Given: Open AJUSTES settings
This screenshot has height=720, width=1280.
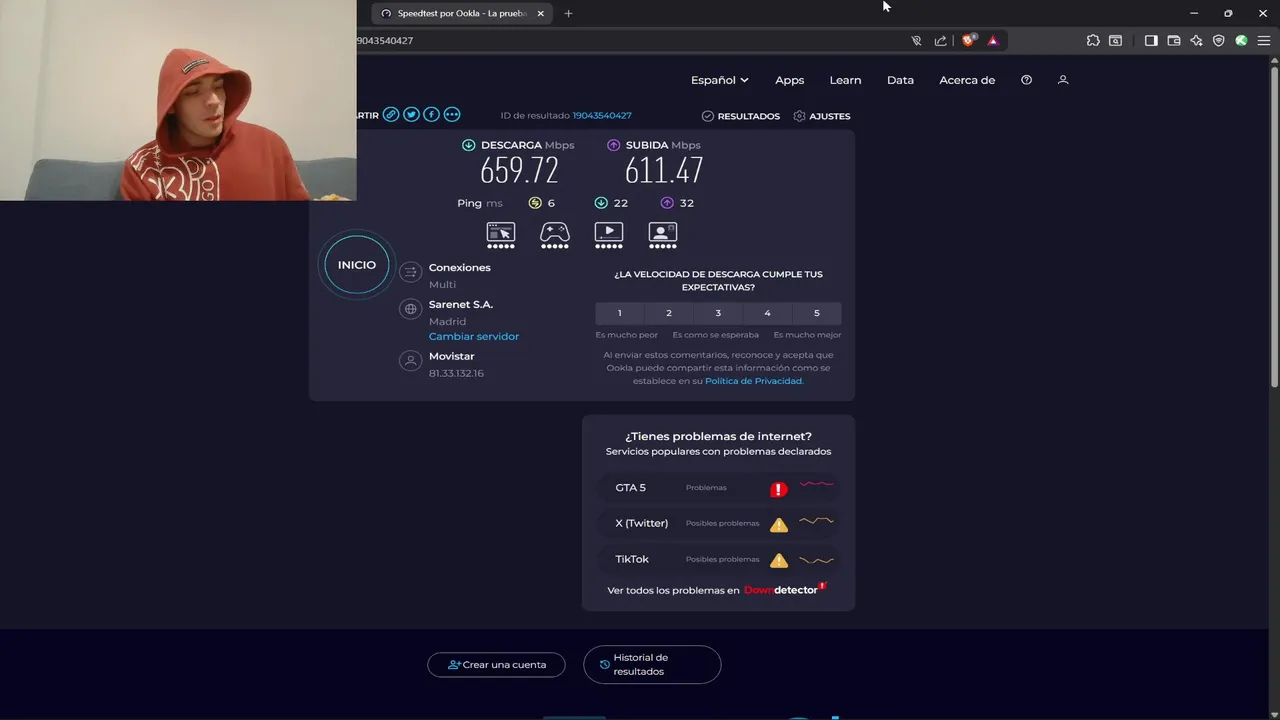Looking at the screenshot, I should (822, 116).
